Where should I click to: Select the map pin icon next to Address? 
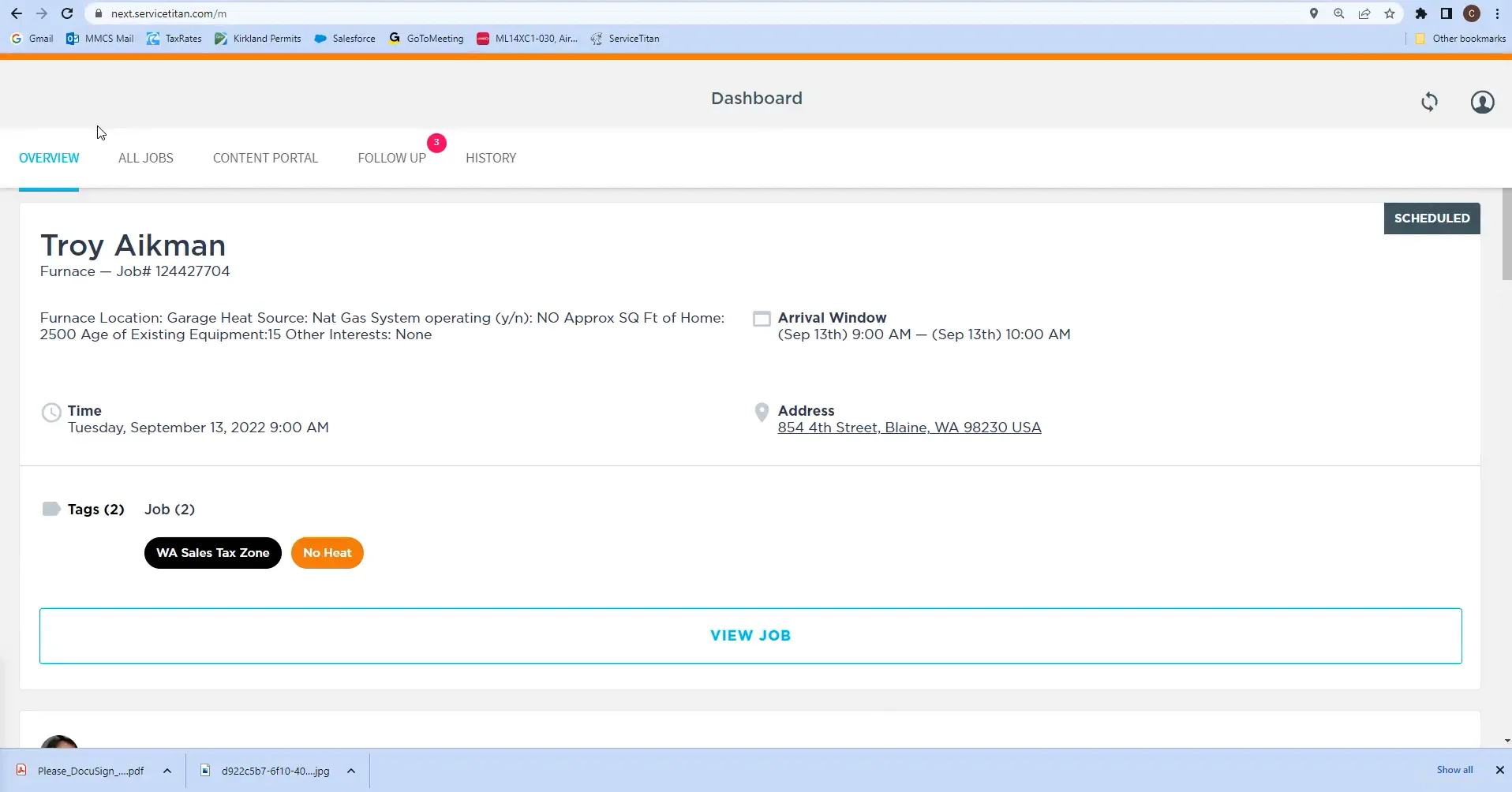(x=762, y=411)
